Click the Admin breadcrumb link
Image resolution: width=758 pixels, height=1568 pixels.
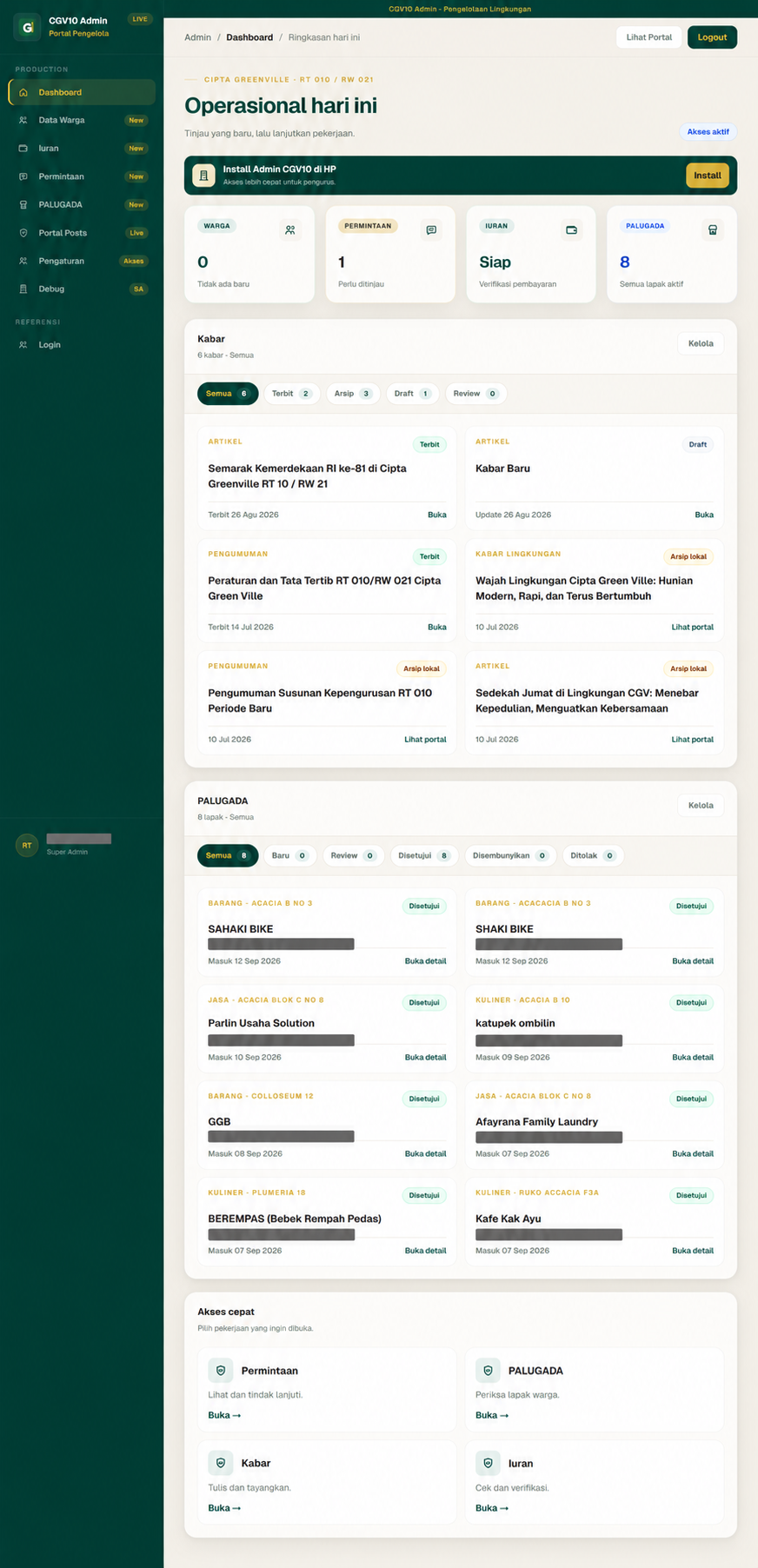pos(198,37)
